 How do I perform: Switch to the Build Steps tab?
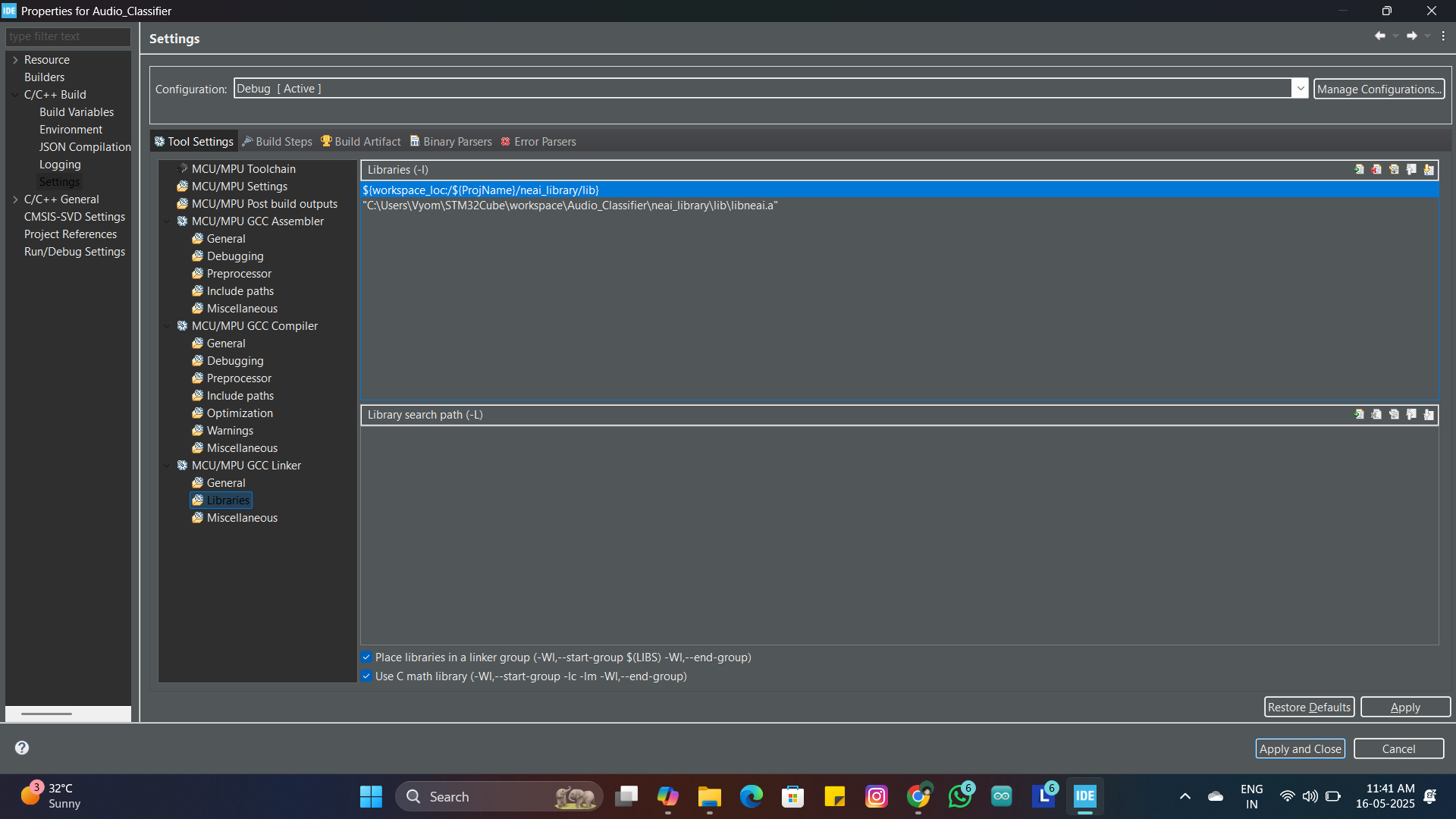[x=282, y=141]
